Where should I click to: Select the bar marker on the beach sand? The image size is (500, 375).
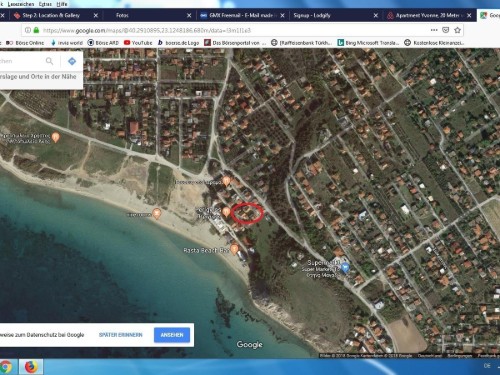(157, 213)
